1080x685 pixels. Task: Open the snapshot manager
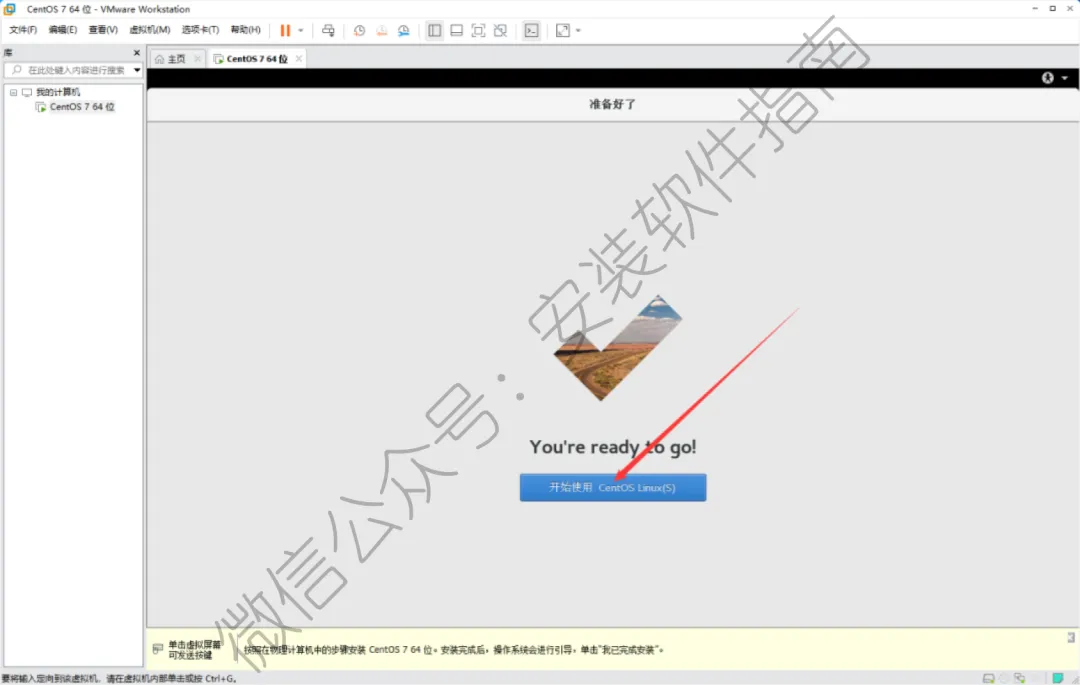(x=404, y=30)
